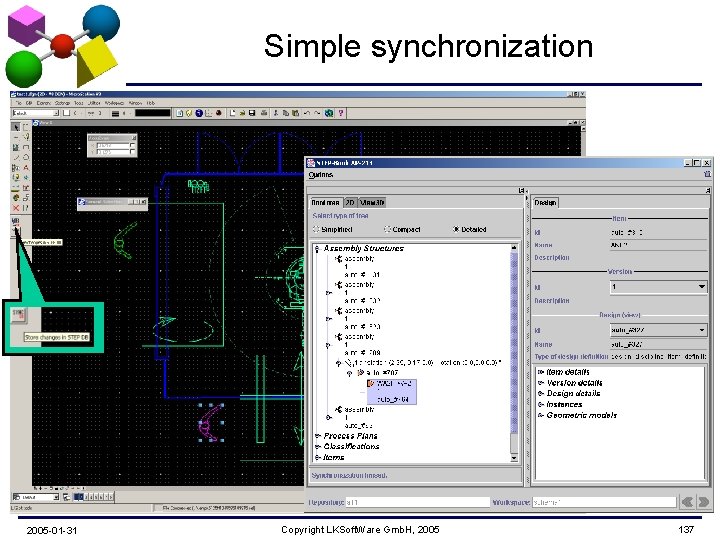This screenshot has width=720, height=540.
Task: Click the scissors cut icon in toolbar
Action: pyautogui.click(x=276, y=113)
